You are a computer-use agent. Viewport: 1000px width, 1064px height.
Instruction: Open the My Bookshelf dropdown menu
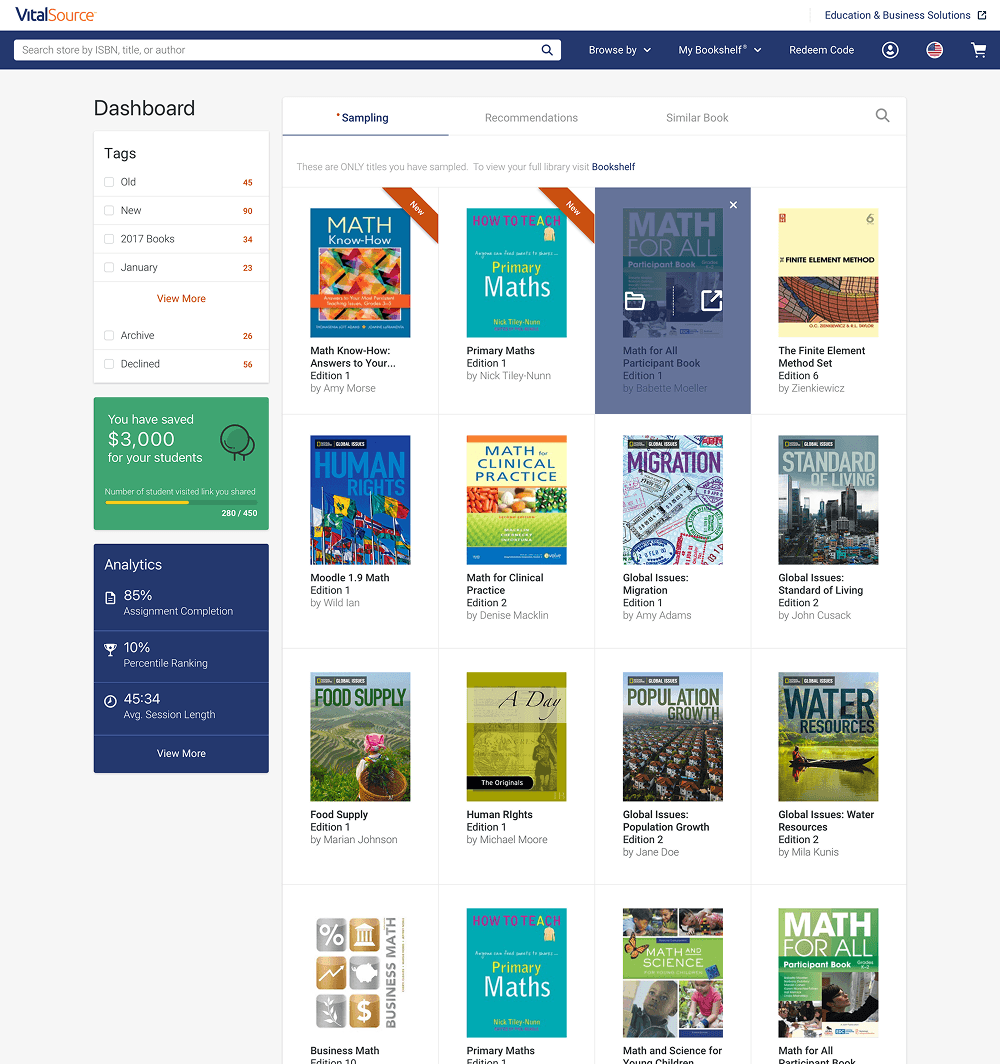[719, 50]
